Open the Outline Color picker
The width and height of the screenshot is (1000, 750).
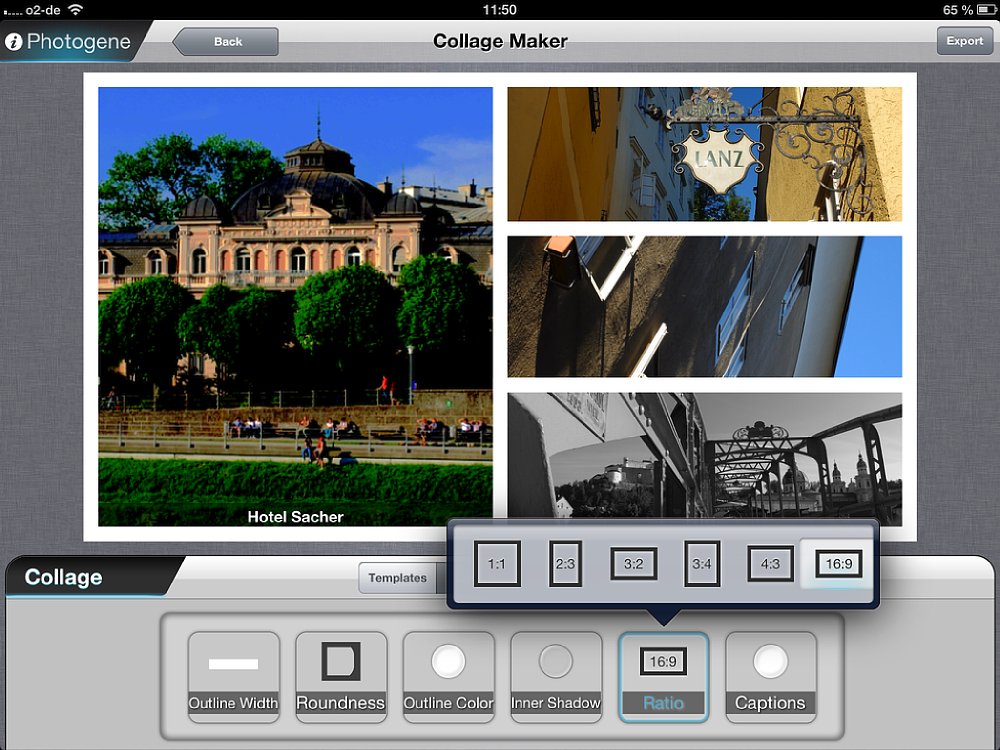[448, 677]
